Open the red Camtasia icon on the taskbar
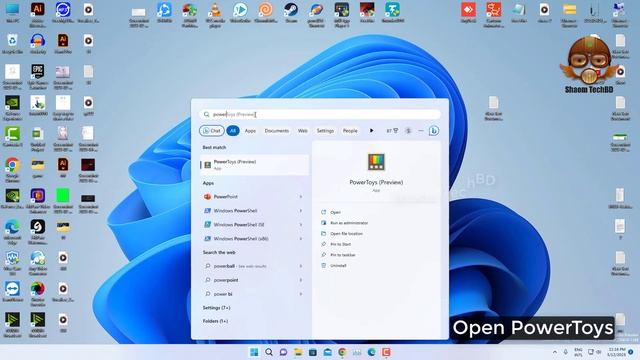Viewport: 640px width, 360px height. [386, 352]
